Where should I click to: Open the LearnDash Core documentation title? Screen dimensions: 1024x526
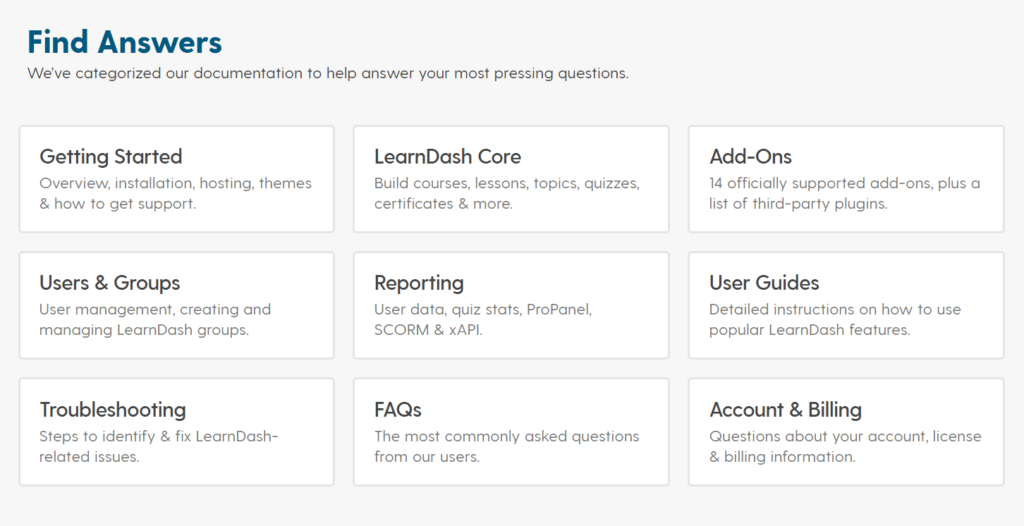pyautogui.click(x=447, y=157)
